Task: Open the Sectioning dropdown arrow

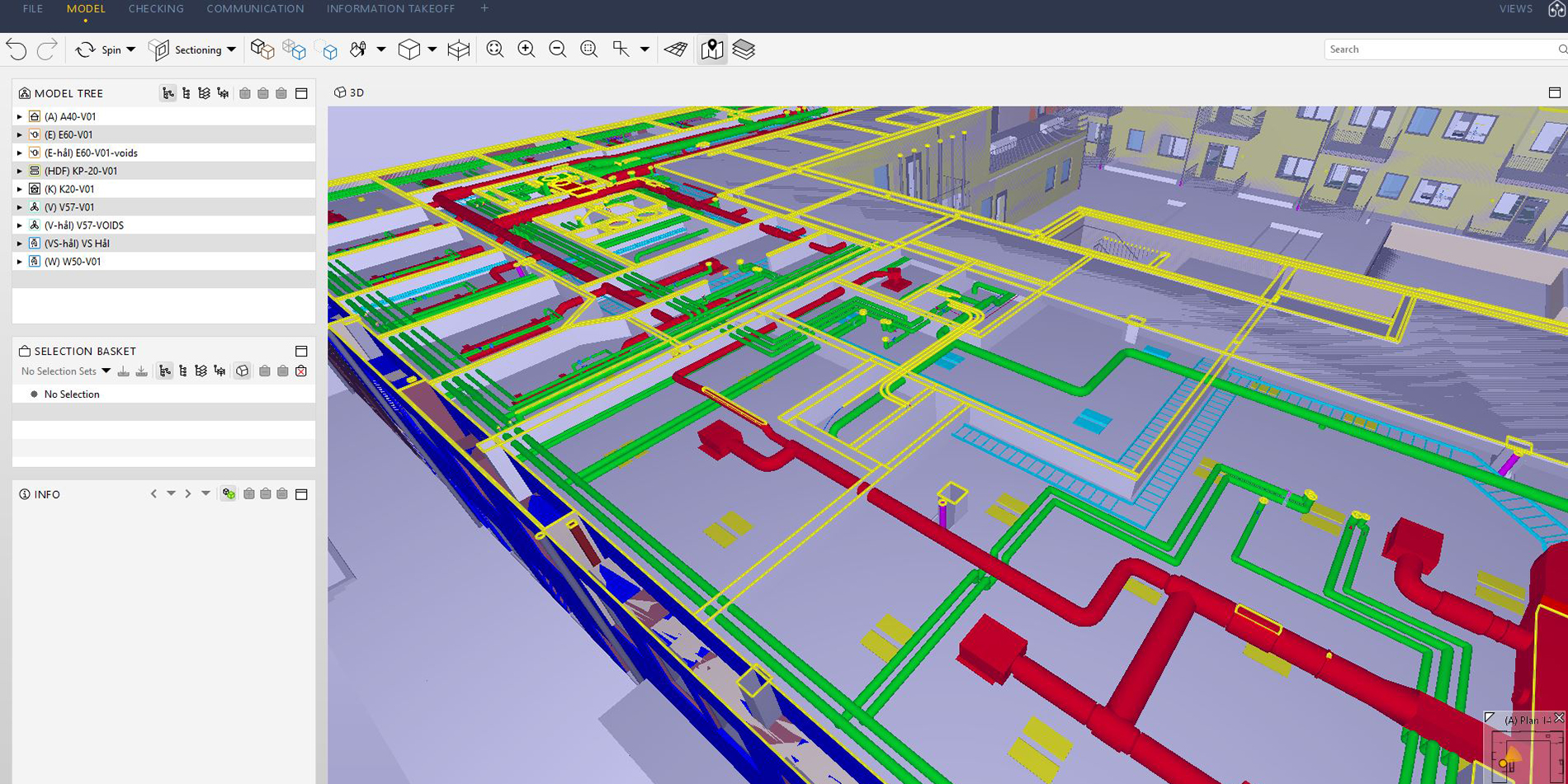Action: [x=231, y=50]
